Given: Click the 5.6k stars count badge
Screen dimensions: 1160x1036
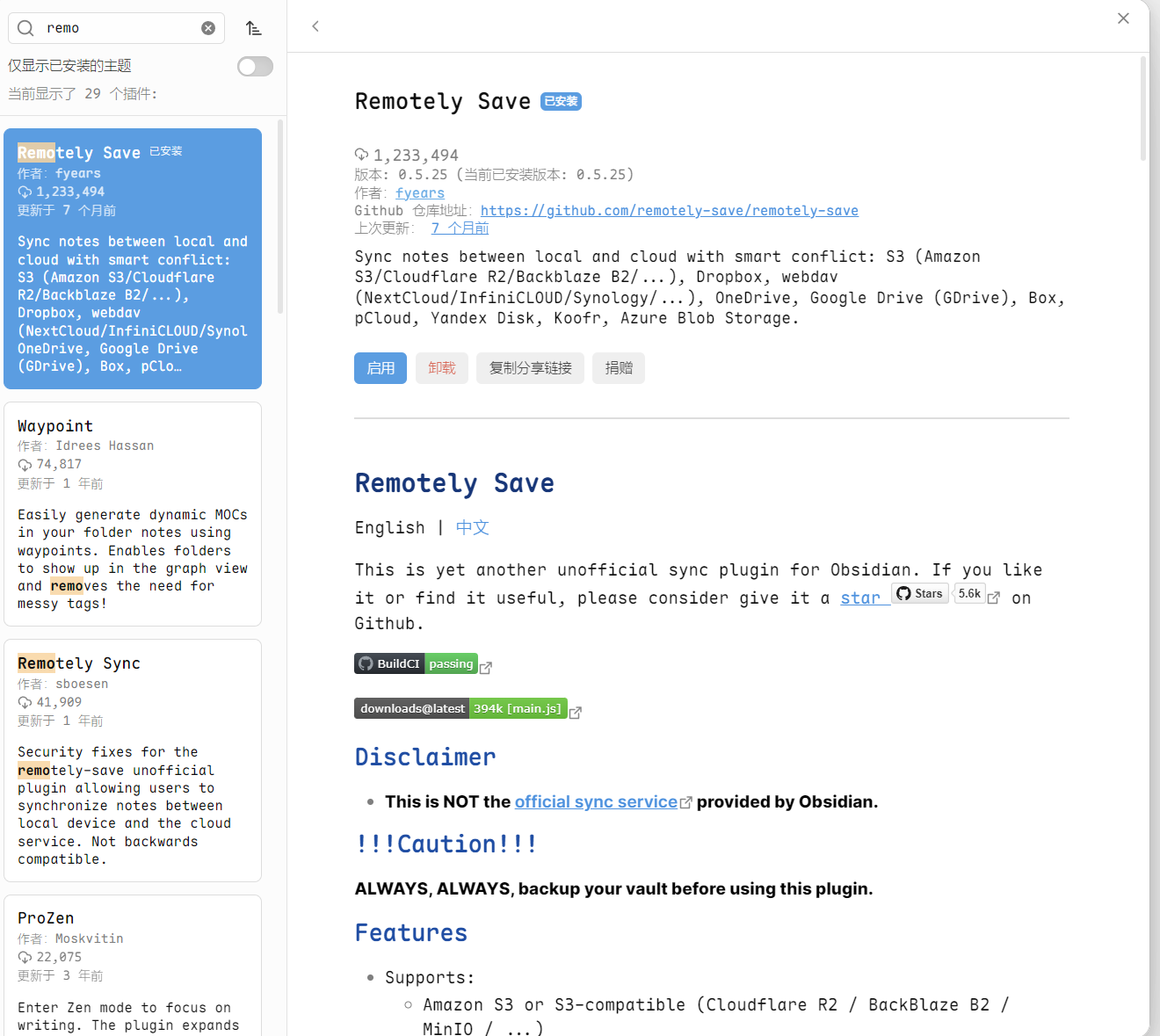Looking at the screenshot, I should pos(969,594).
